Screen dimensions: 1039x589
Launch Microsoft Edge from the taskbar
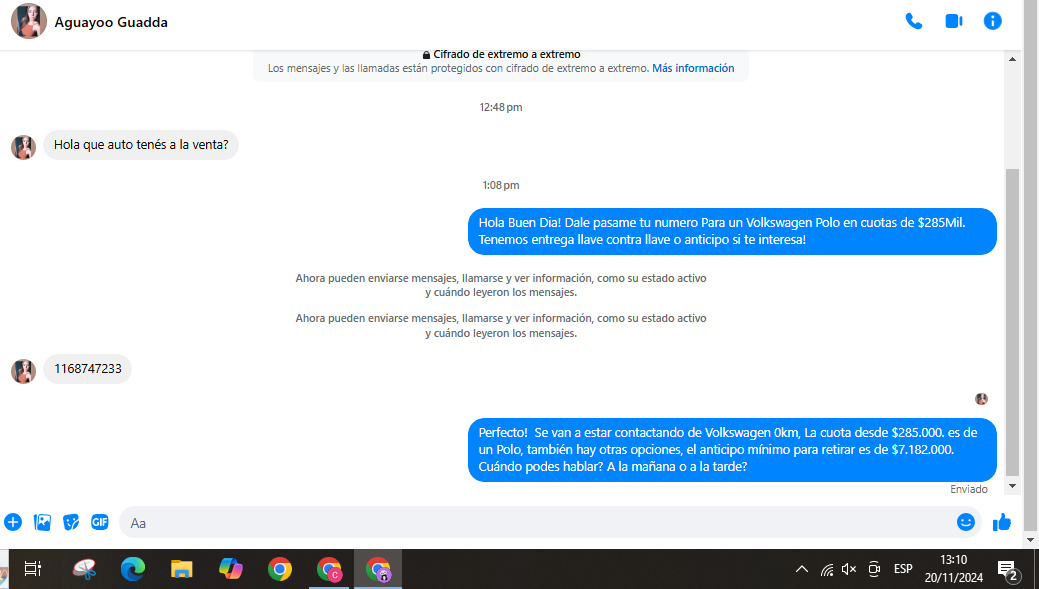[133, 569]
